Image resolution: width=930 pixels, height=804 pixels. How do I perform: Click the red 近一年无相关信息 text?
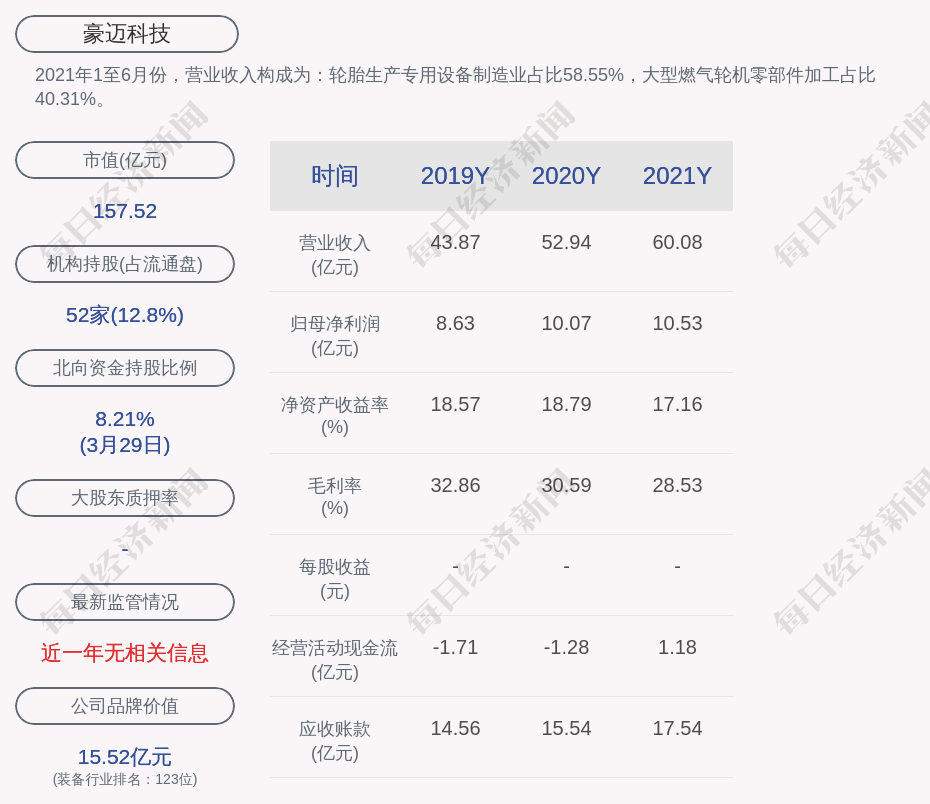click(x=125, y=653)
